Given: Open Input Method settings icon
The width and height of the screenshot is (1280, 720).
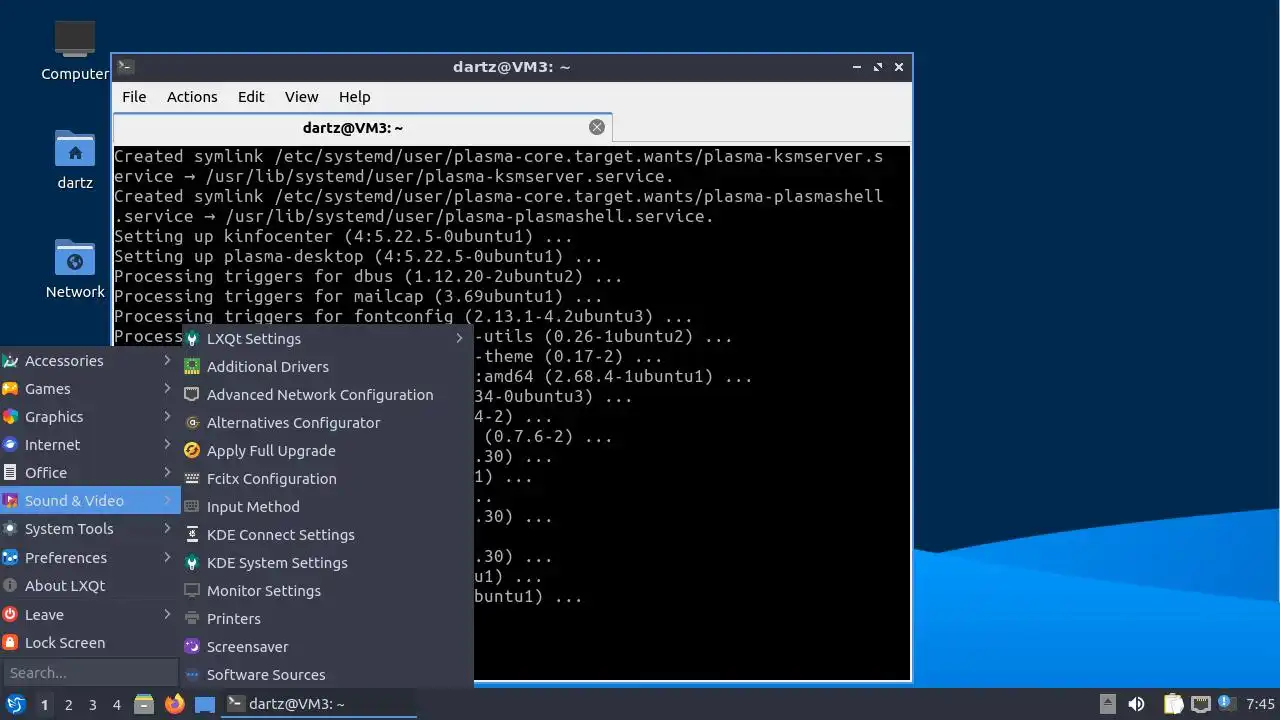Looking at the screenshot, I should pos(192,507).
